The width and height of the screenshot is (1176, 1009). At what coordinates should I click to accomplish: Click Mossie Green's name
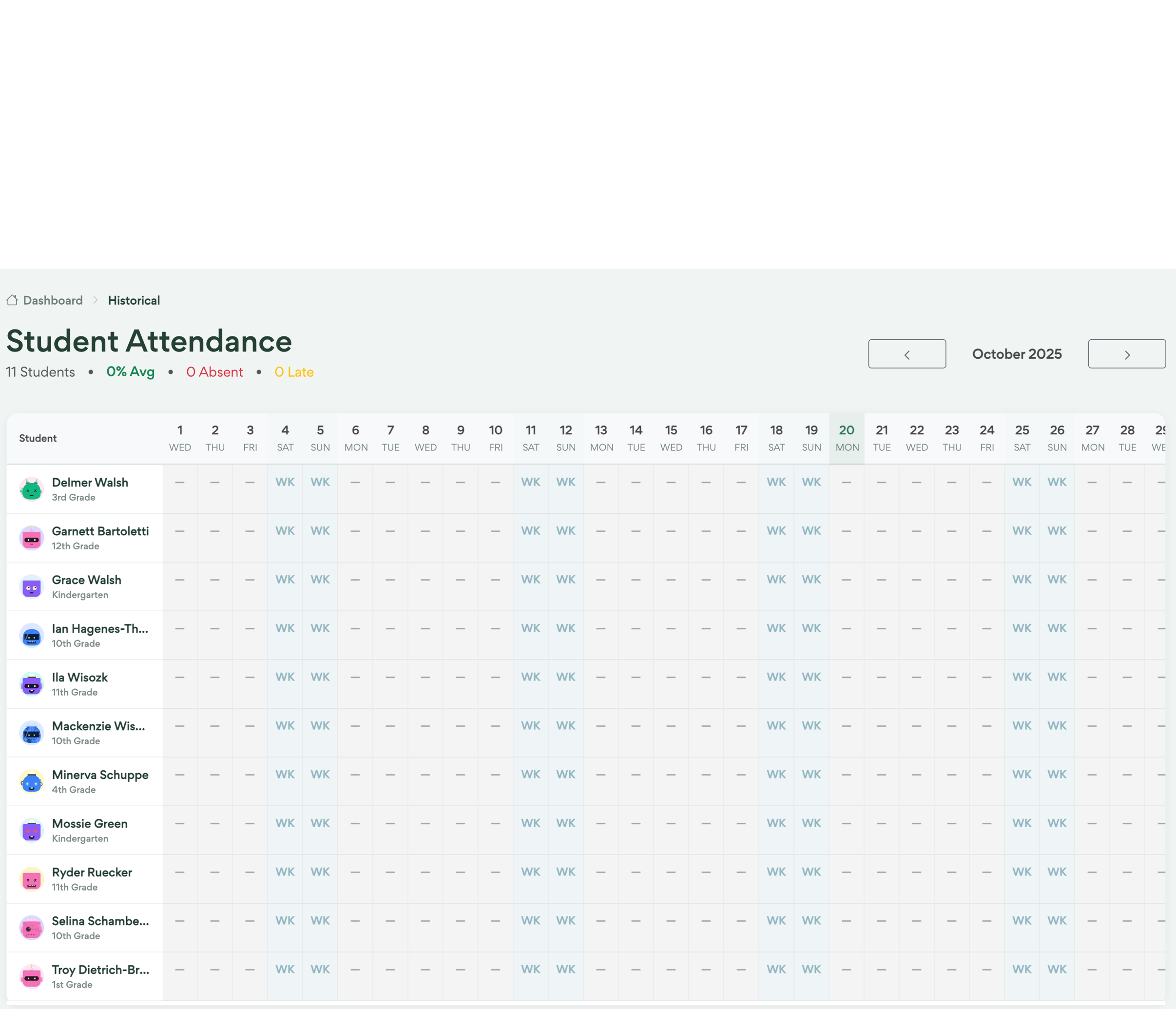tap(90, 823)
